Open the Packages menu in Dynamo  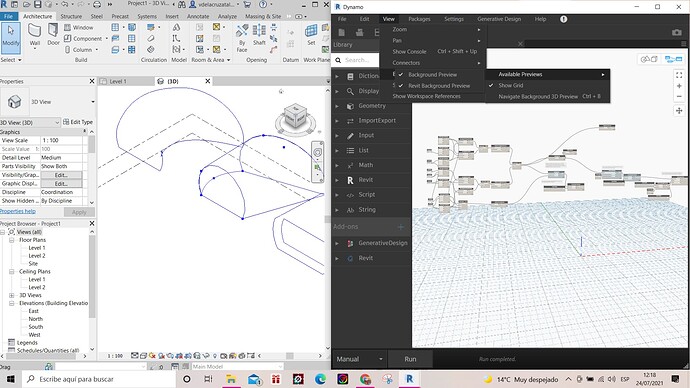pyautogui.click(x=419, y=19)
